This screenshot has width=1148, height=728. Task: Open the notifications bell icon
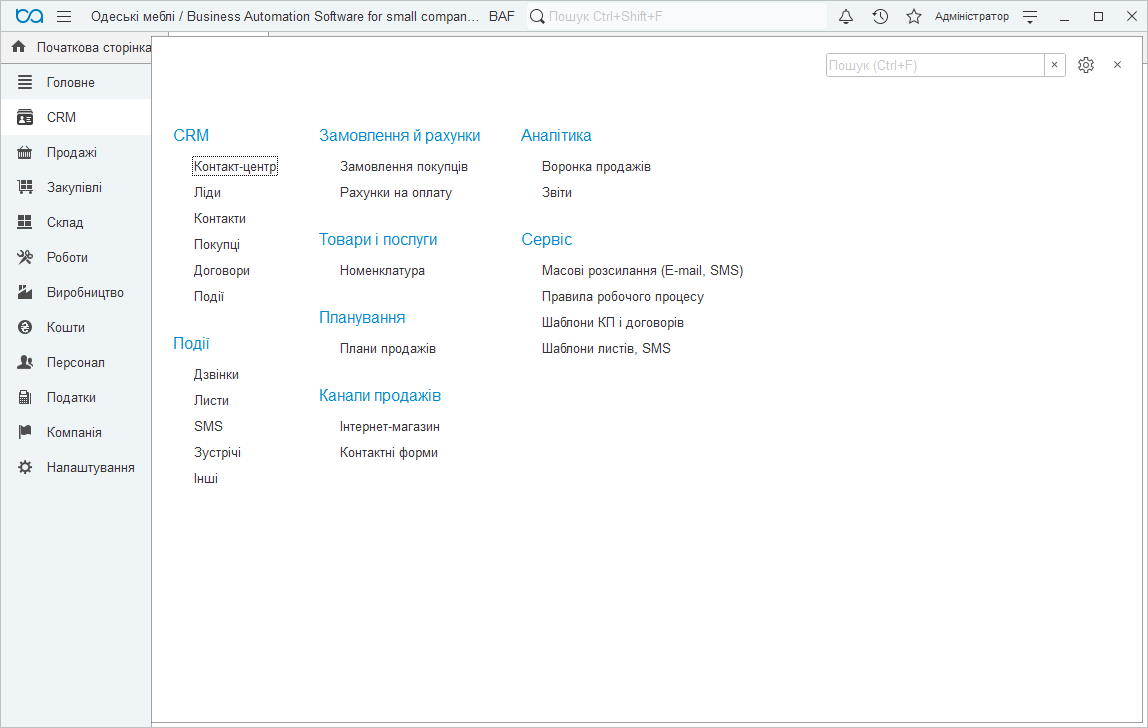click(x=846, y=17)
